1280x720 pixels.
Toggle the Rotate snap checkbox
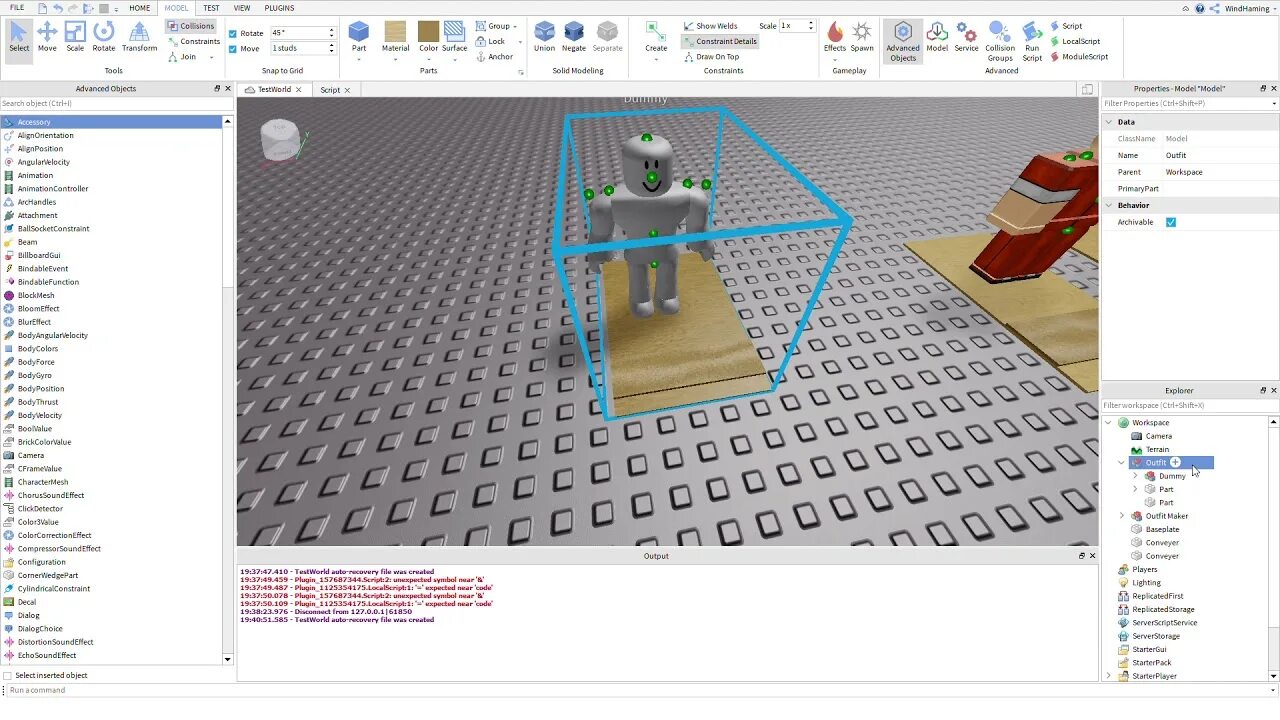(x=233, y=33)
